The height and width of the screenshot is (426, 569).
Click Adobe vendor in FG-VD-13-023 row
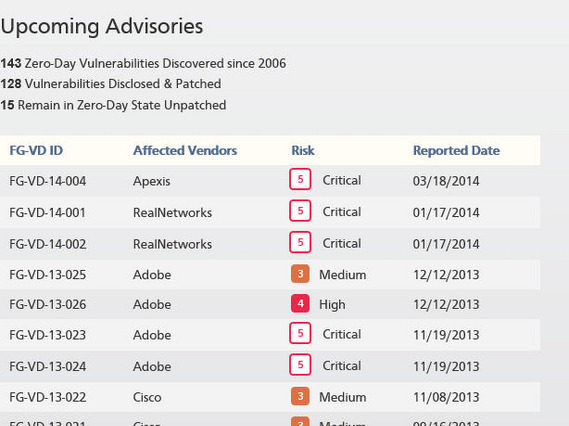[152, 335]
